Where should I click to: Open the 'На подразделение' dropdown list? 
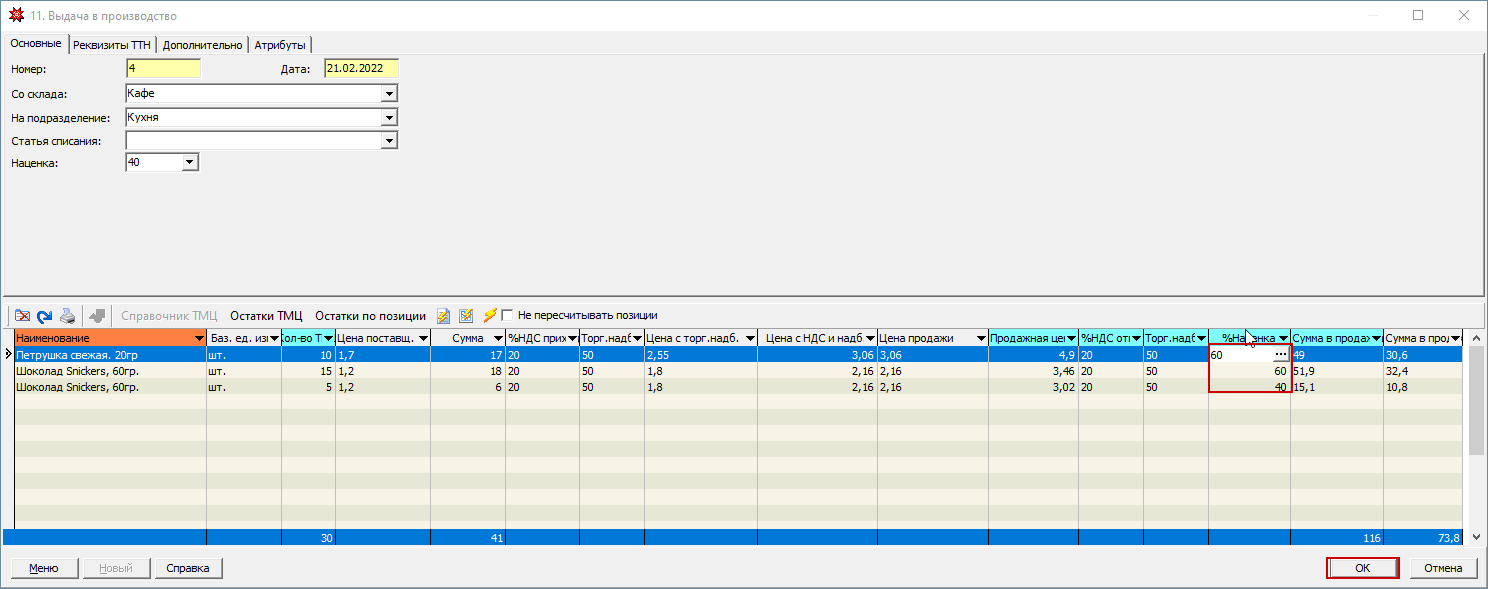[389, 118]
